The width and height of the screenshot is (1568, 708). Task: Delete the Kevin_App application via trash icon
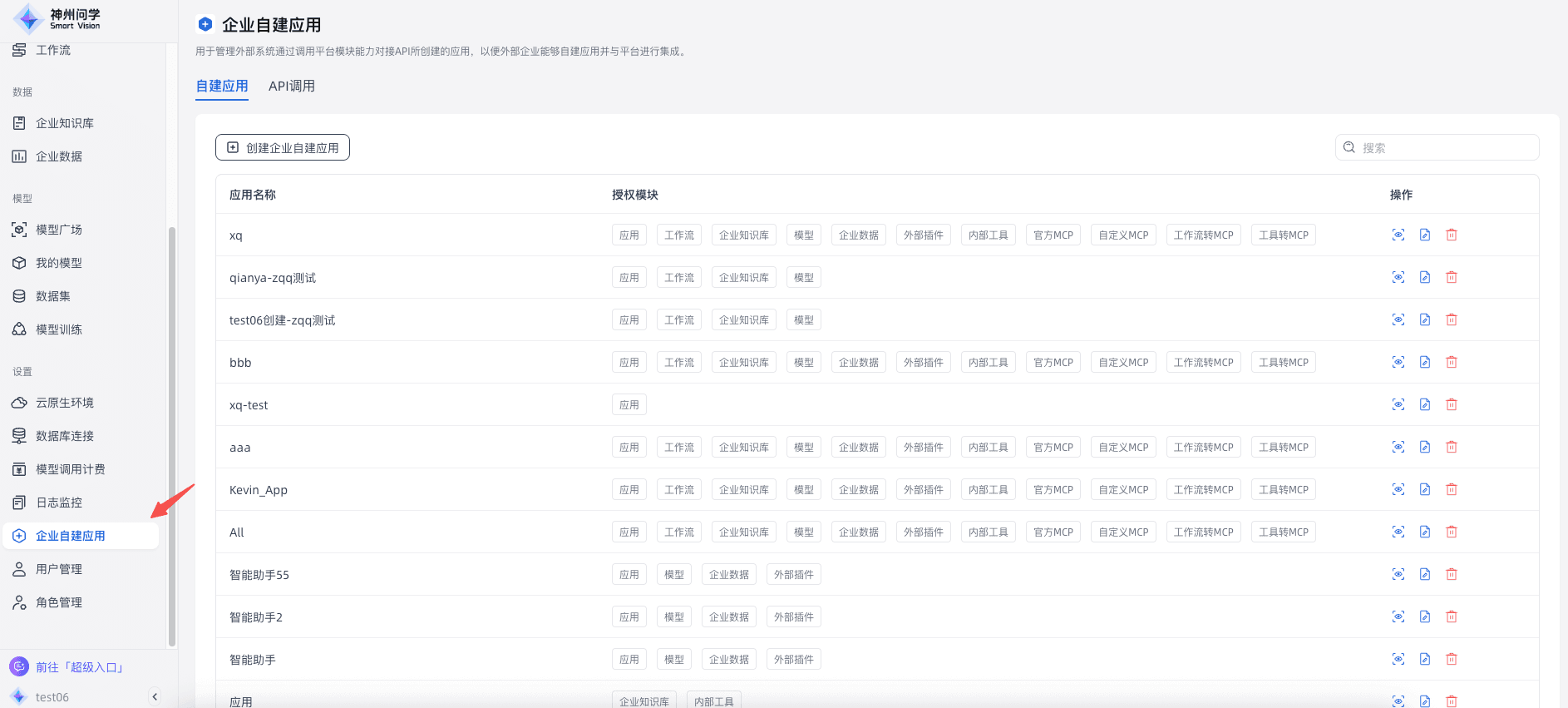pyautogui.click(x=1451, y=490)
